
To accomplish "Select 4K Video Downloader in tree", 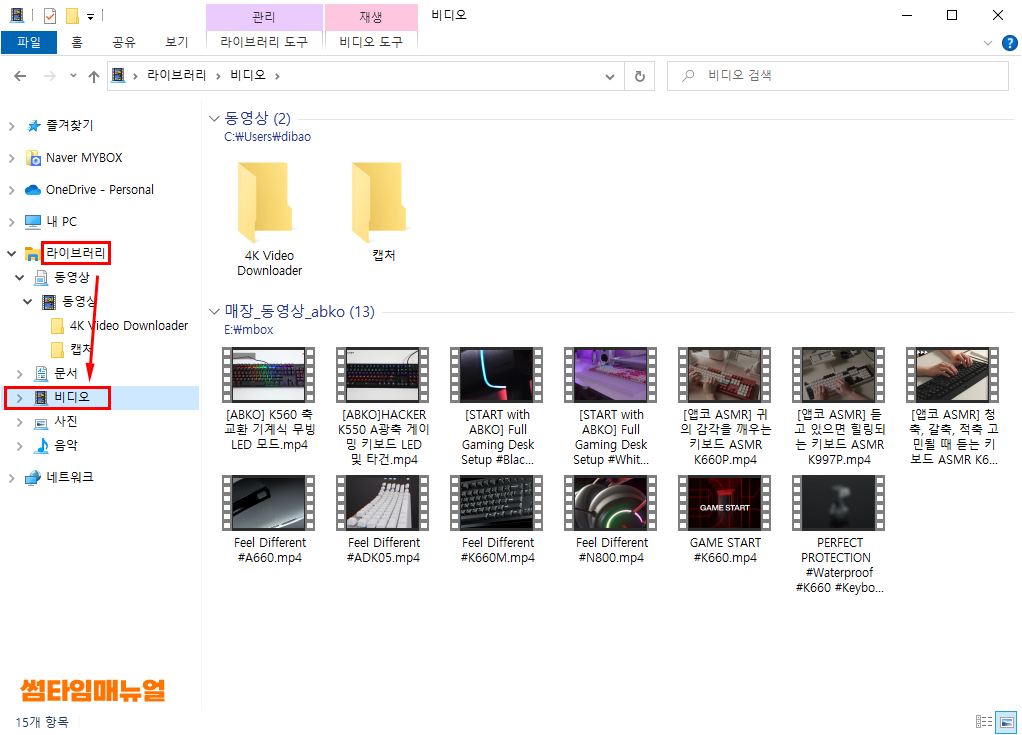I will click(x=129, y=325).
